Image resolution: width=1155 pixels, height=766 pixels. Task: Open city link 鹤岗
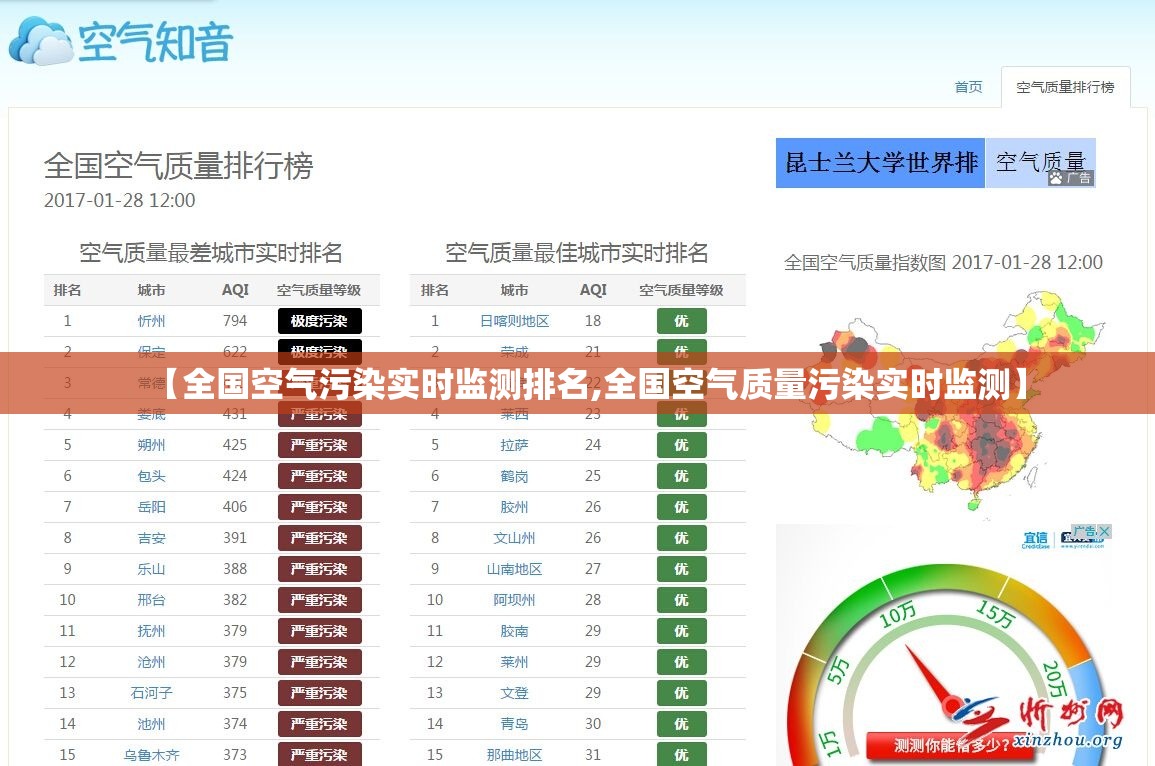point(514,476)
